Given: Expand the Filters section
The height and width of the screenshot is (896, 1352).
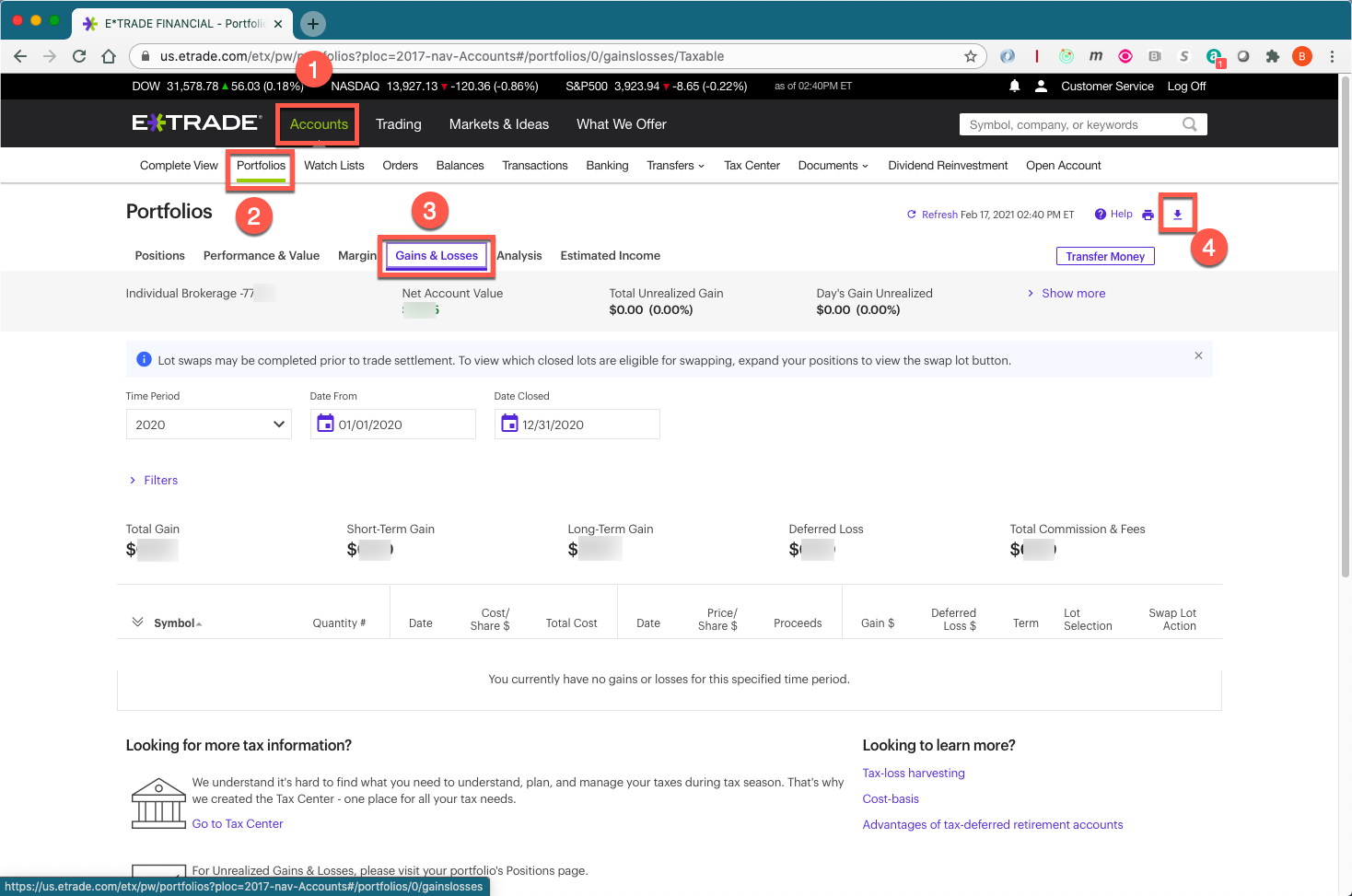Looking at the screenshot, I should point(154,480).
